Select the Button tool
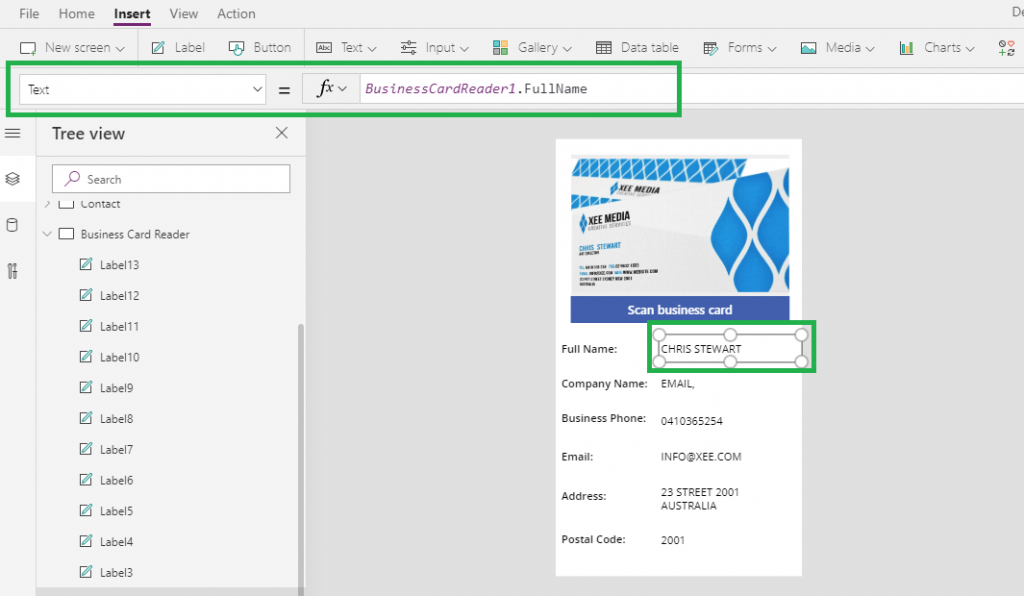Image resolution: width=1024 pixels, height=596 pixels. [x=260, y=46]
